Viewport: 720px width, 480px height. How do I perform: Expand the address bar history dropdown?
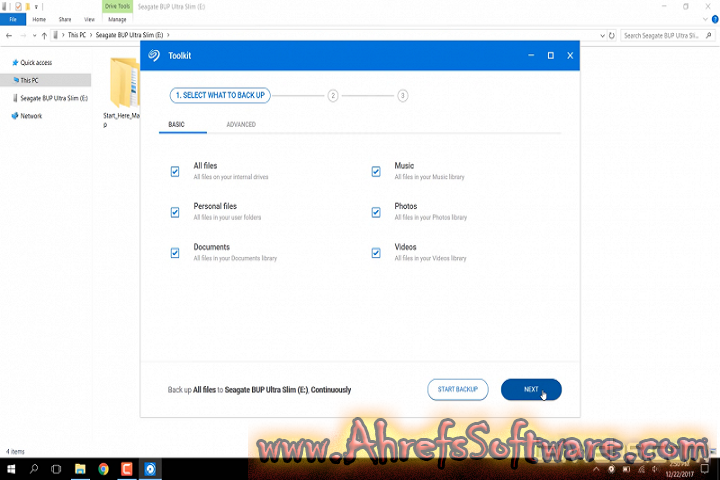pyautogui.click(x=602, y=35)
